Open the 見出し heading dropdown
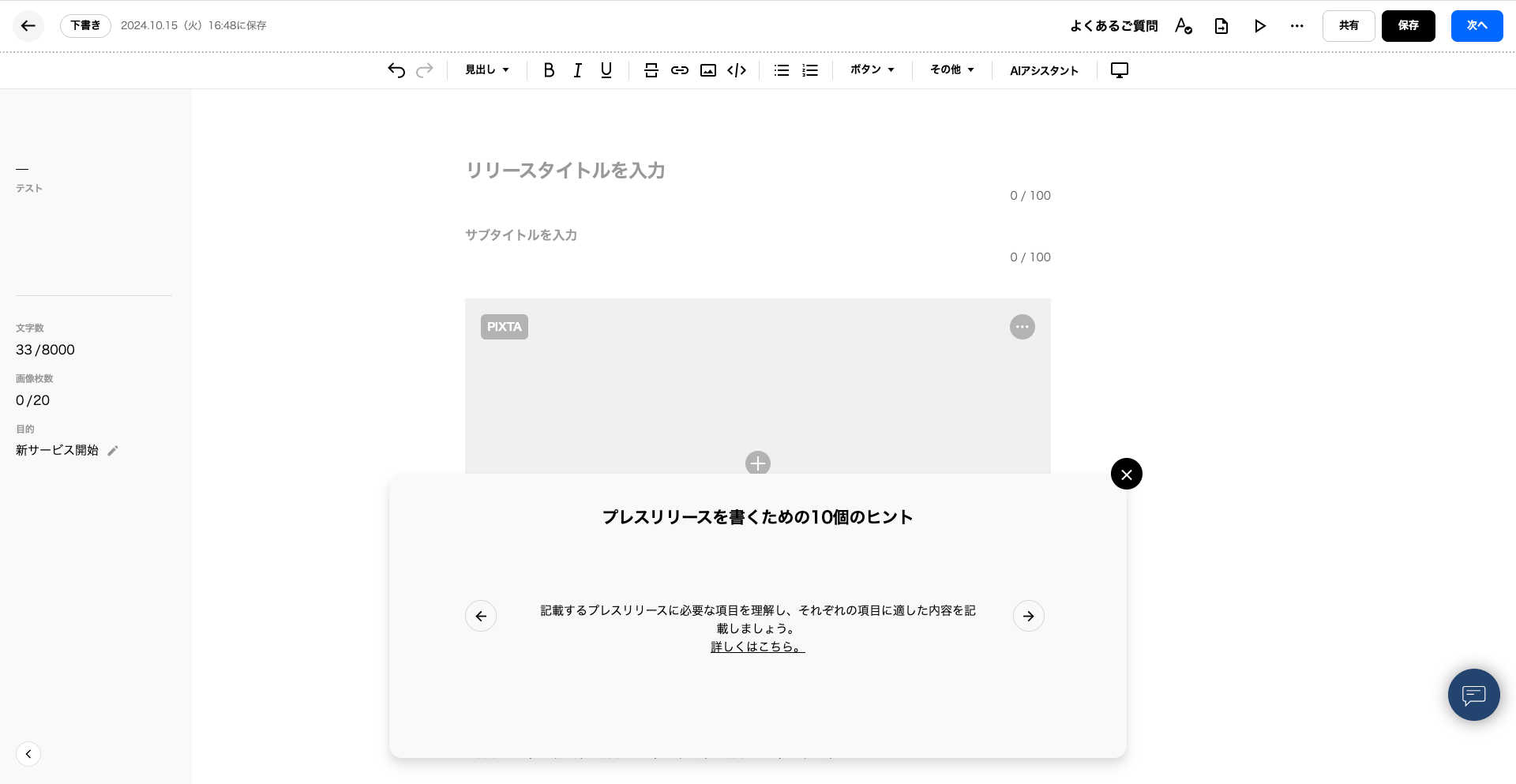This screenshot has width=1516, height=784. pos(487,70)
